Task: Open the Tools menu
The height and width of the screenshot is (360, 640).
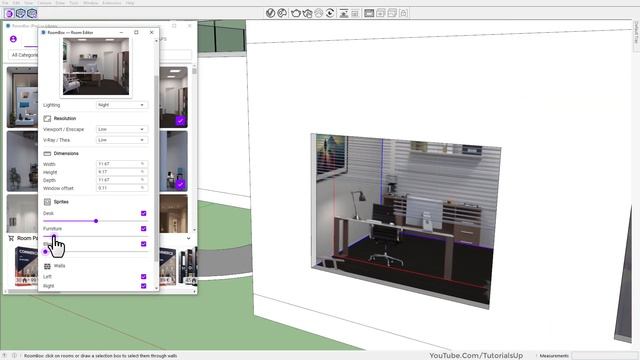Action: 73,3
